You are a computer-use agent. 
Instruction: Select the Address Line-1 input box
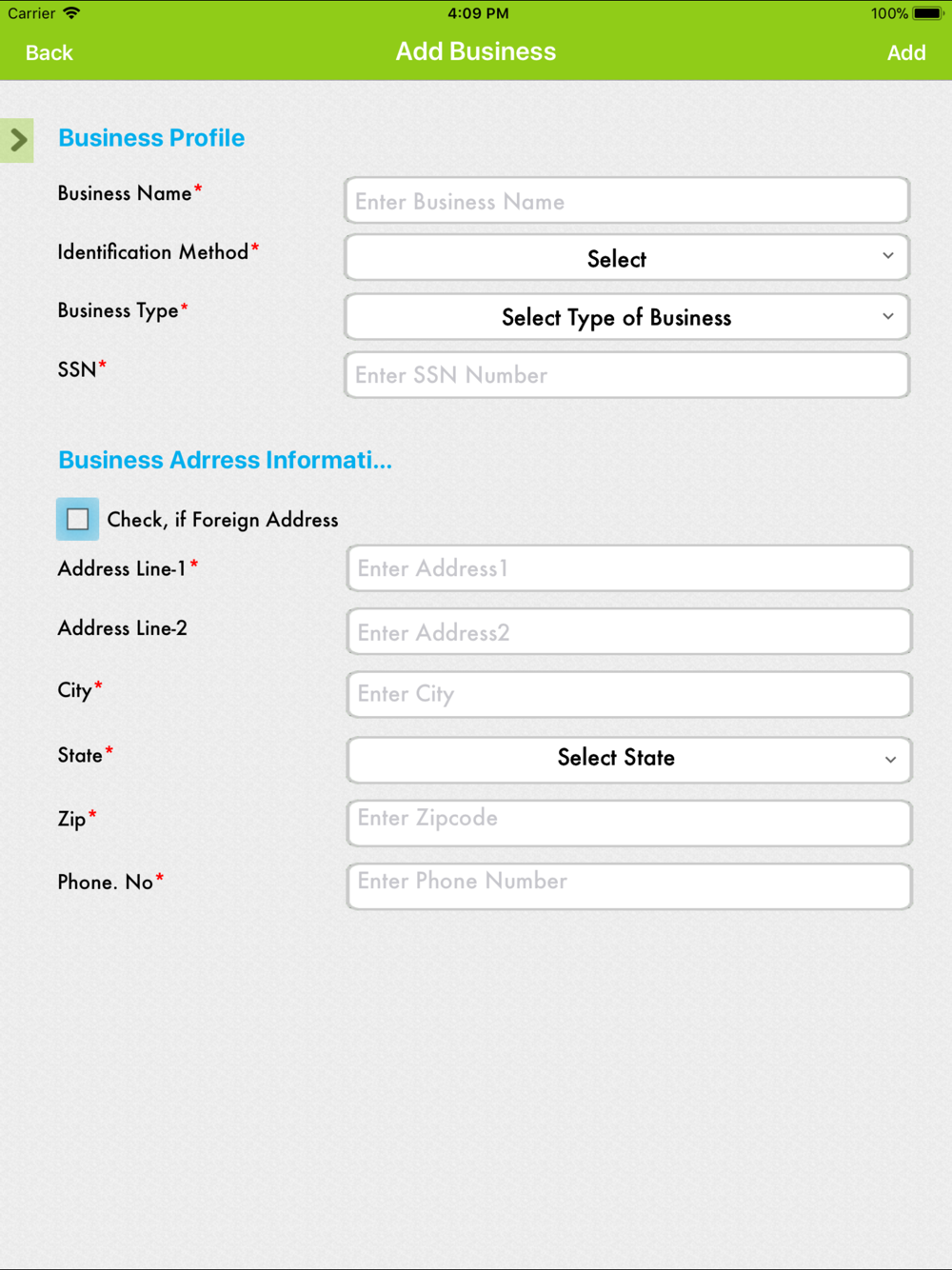[628, 568]
